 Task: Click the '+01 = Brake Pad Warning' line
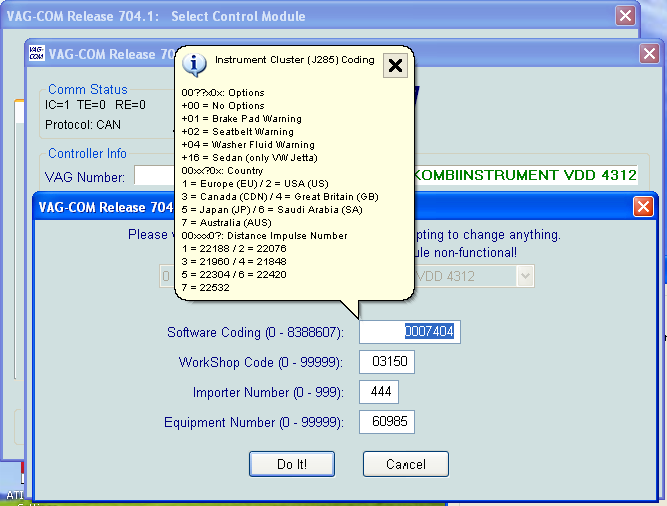point(242,119)
